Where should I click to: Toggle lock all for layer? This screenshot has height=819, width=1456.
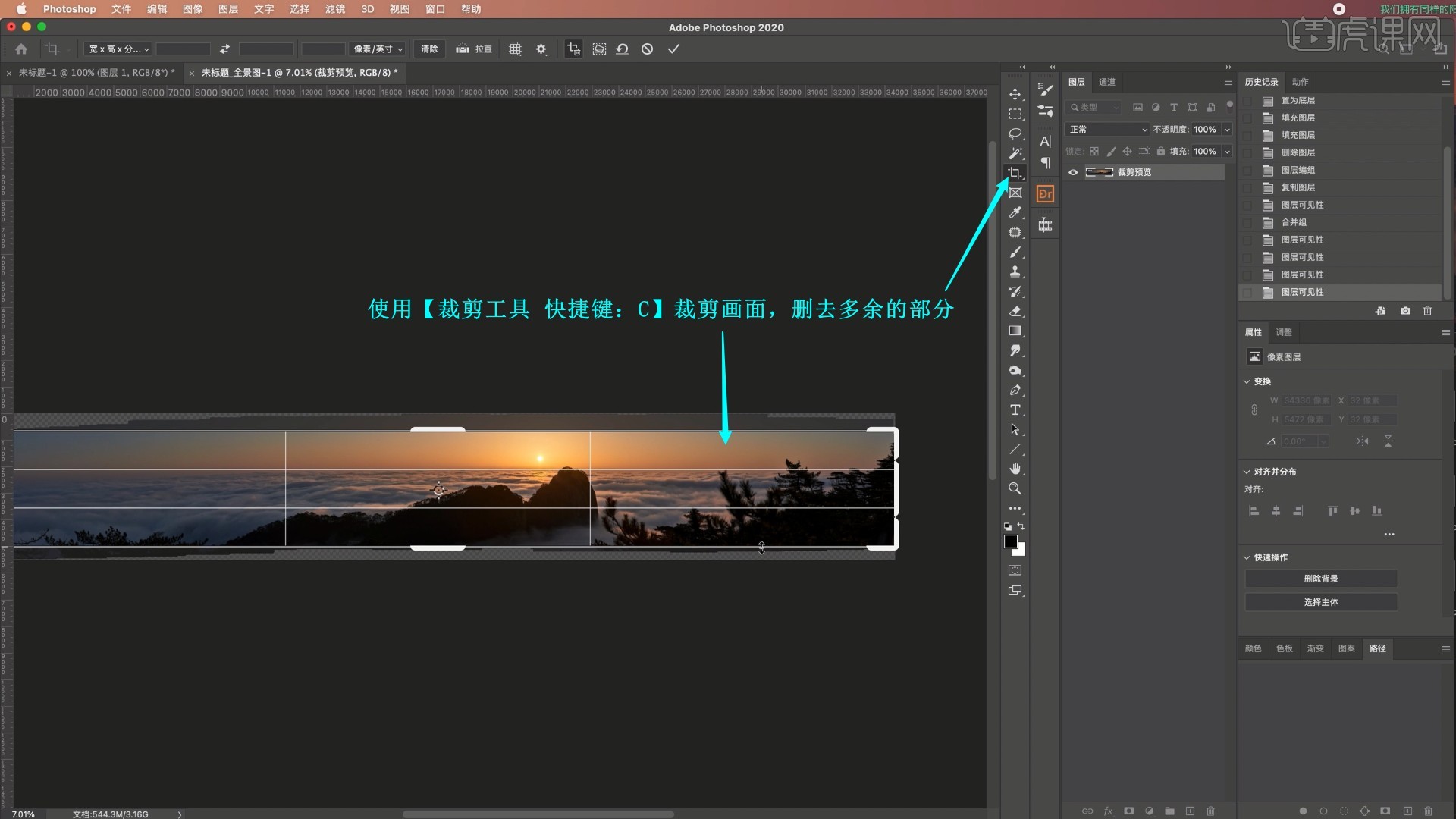(1160, 151)
